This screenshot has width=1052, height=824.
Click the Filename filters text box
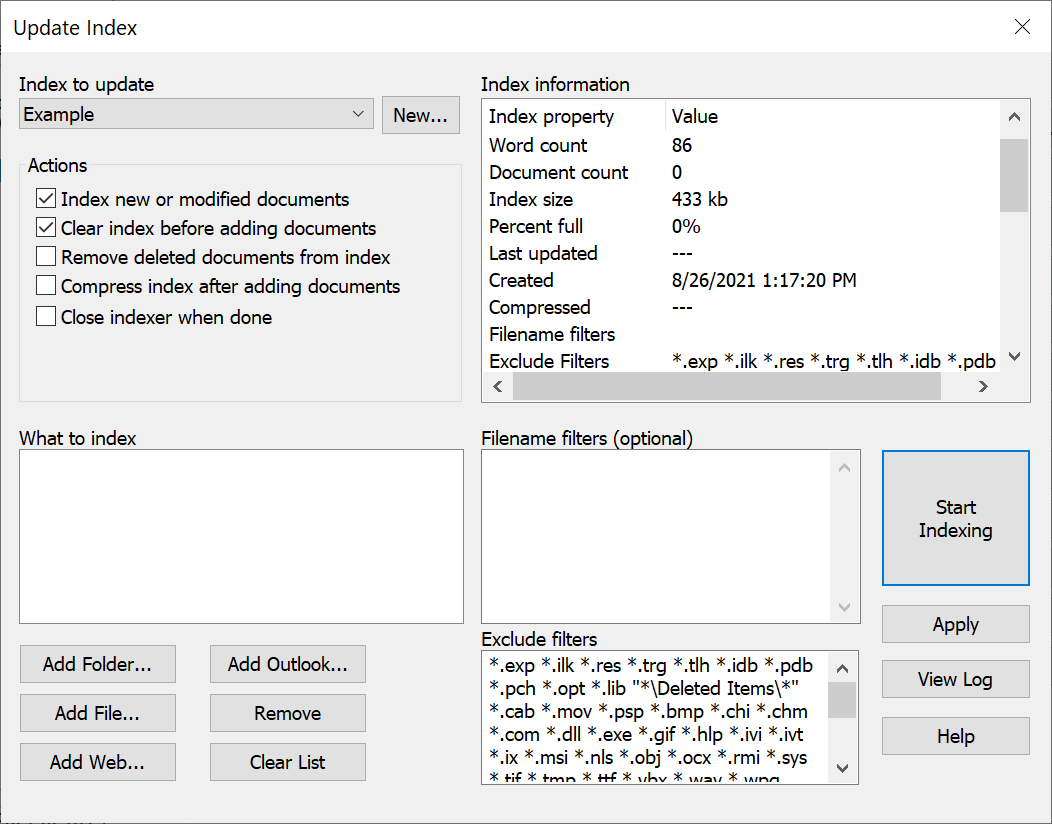(655, 536)
